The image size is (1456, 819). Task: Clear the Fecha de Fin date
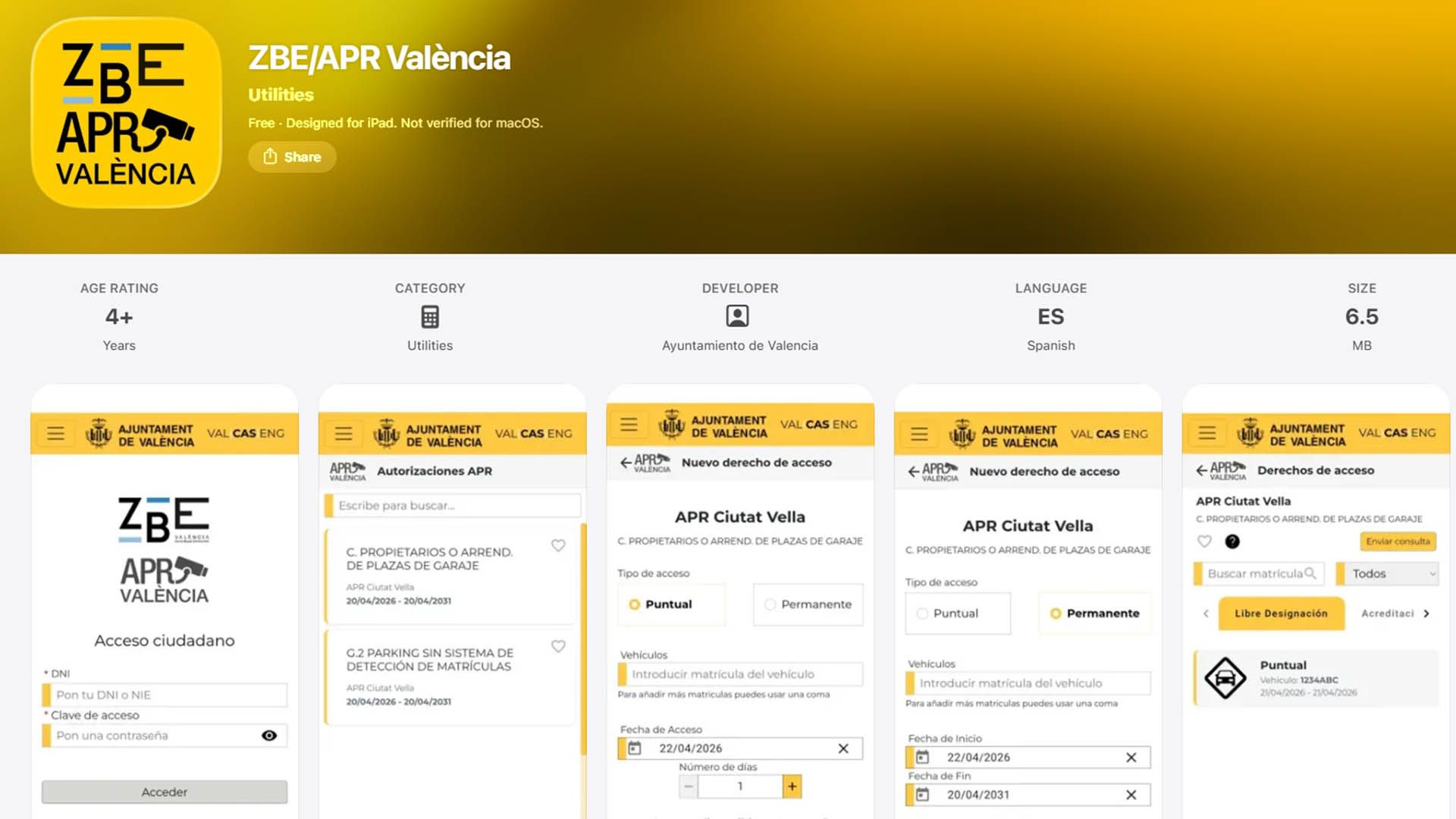coord(1131,795)
